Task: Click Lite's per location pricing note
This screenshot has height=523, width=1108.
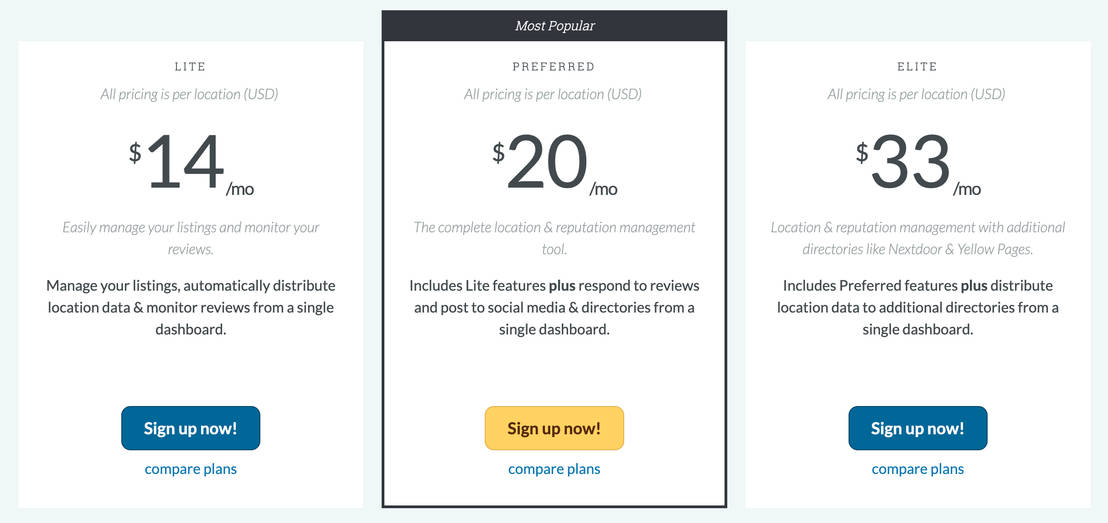Action: point(190,95)
